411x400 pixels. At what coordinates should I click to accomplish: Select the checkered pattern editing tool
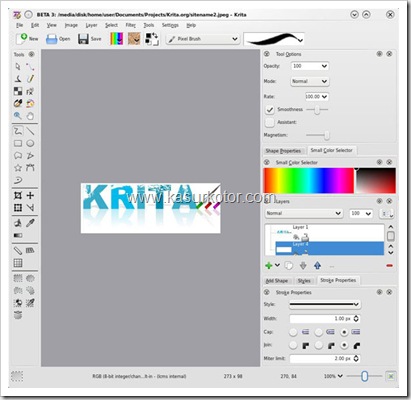(18, 91)
